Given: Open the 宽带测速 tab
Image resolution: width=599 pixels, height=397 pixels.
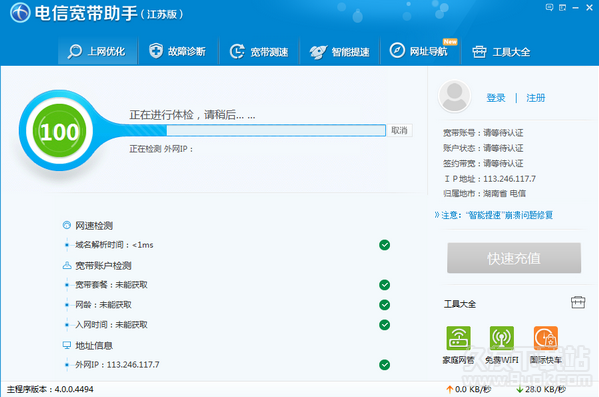Looking at the screenshot, I should [259, 51].
